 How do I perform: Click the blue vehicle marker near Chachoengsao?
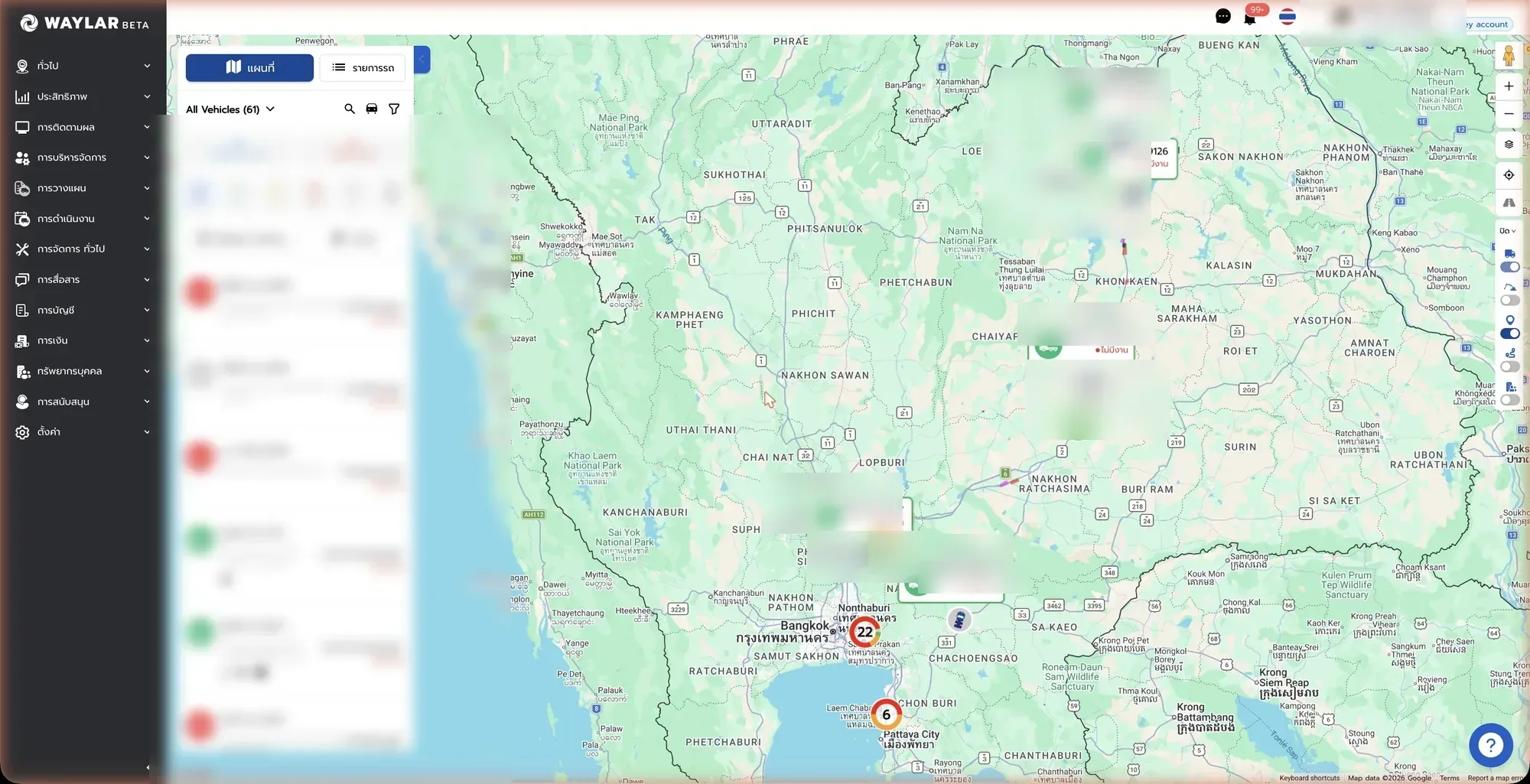tap(959, 620)
